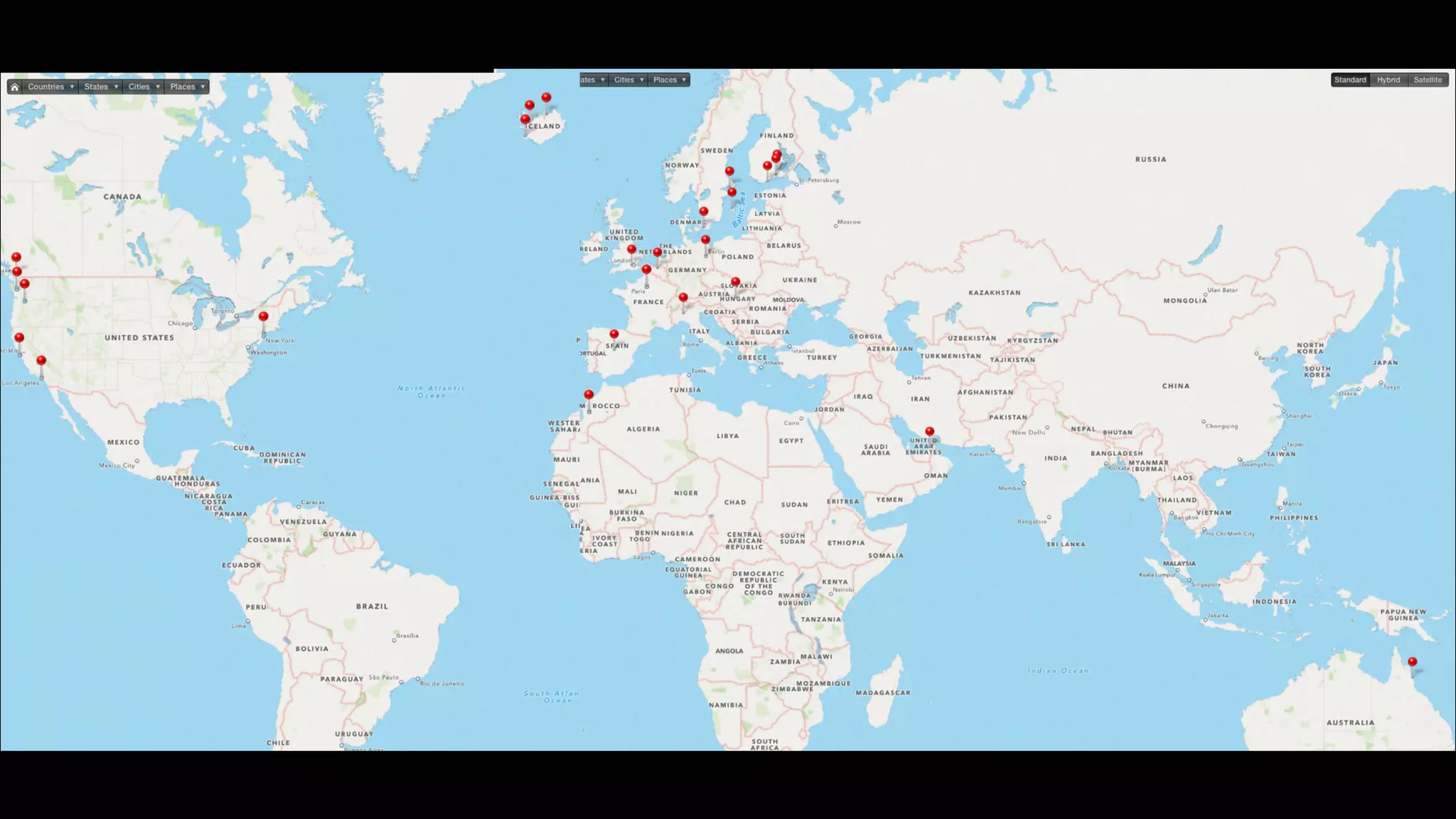Image resolution: width=1456 pixels, height=819 pixels.
Task: Click the red pin near Paris
Action: tap(646, 269)
